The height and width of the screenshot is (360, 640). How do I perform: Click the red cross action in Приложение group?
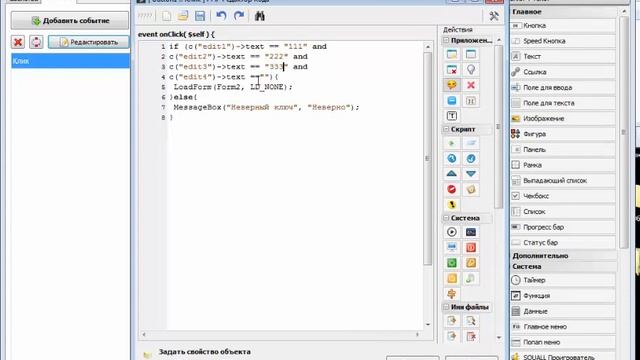[x=471, y=85]
